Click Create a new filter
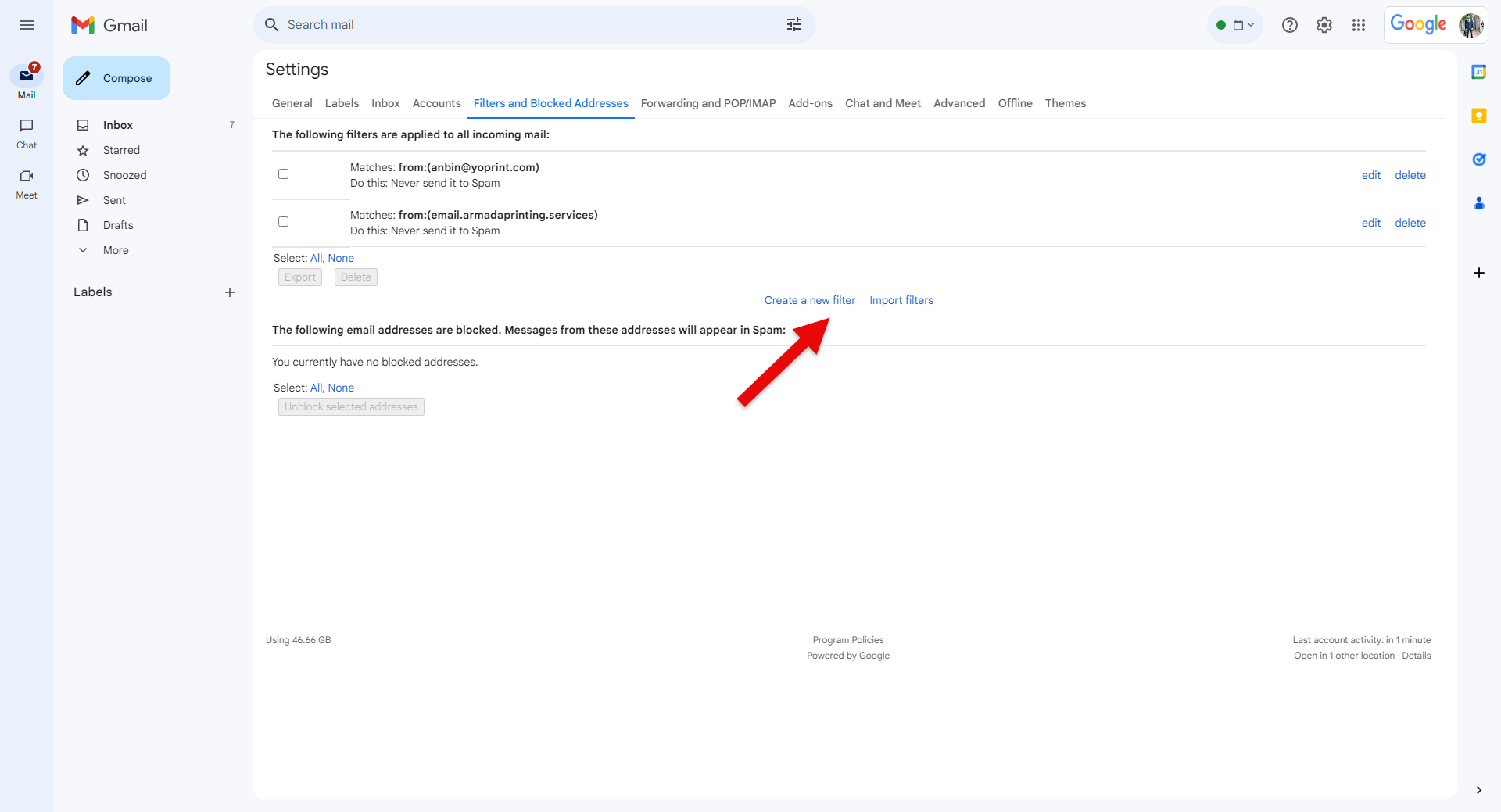Image resolution: width=1501 pixels, height=812 pixels. pyautogui.click(x=810, y=300)
